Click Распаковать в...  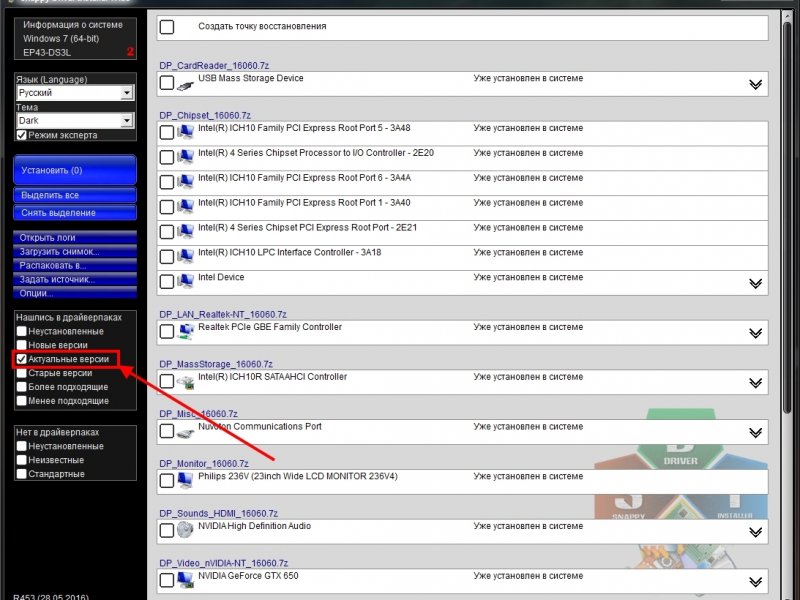click(x=75, y=265)
